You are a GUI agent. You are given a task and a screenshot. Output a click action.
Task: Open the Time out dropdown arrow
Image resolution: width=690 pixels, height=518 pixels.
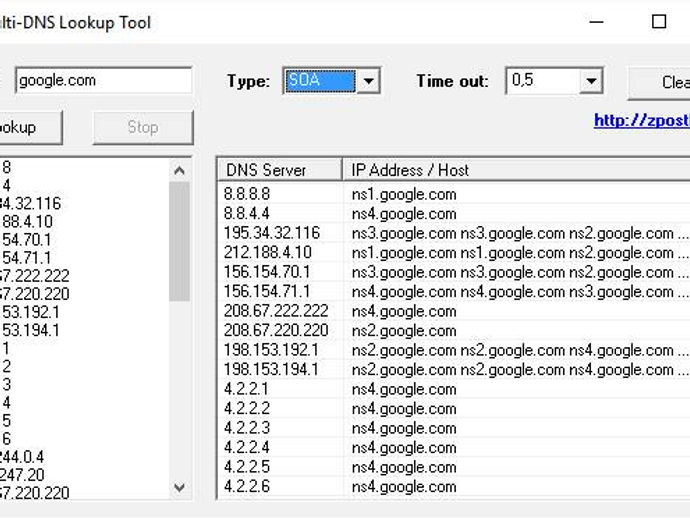pyautogui.click(x=591, y=81)
